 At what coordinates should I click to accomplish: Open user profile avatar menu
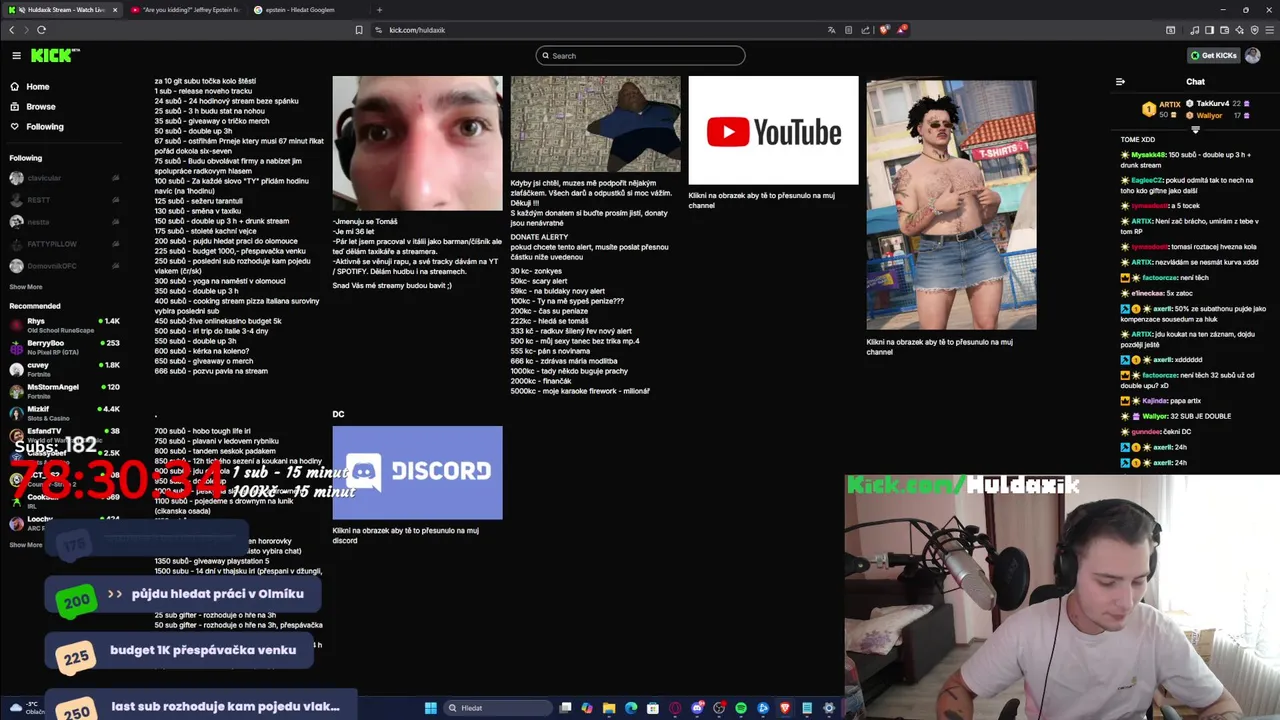pyautogui.click(x=1253, y=56)
